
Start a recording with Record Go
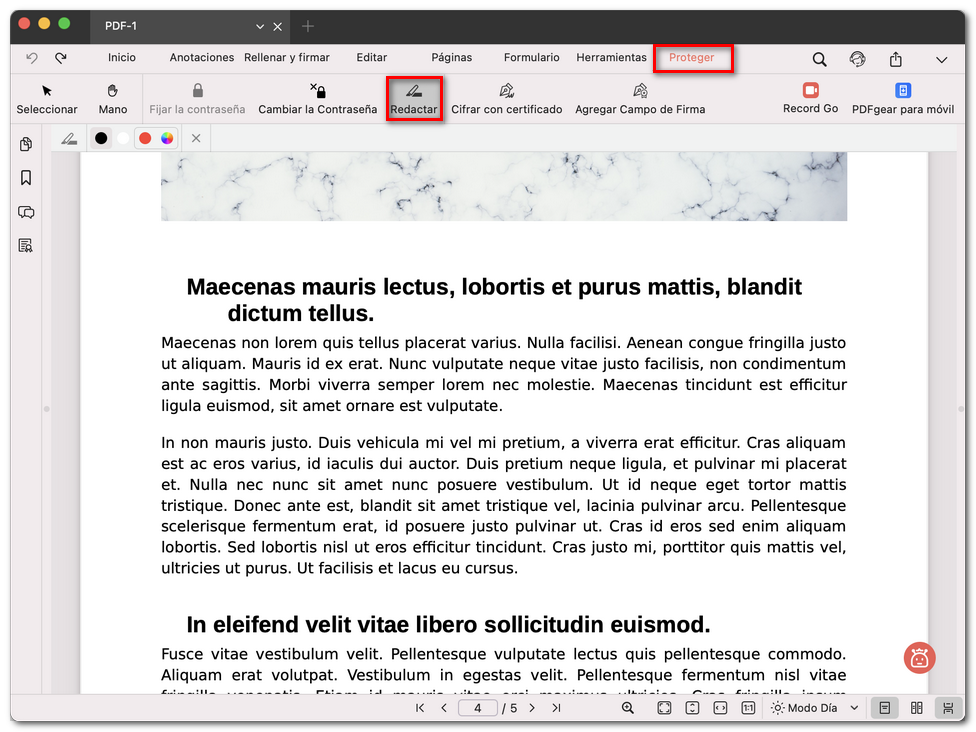(x=810, y=97)
